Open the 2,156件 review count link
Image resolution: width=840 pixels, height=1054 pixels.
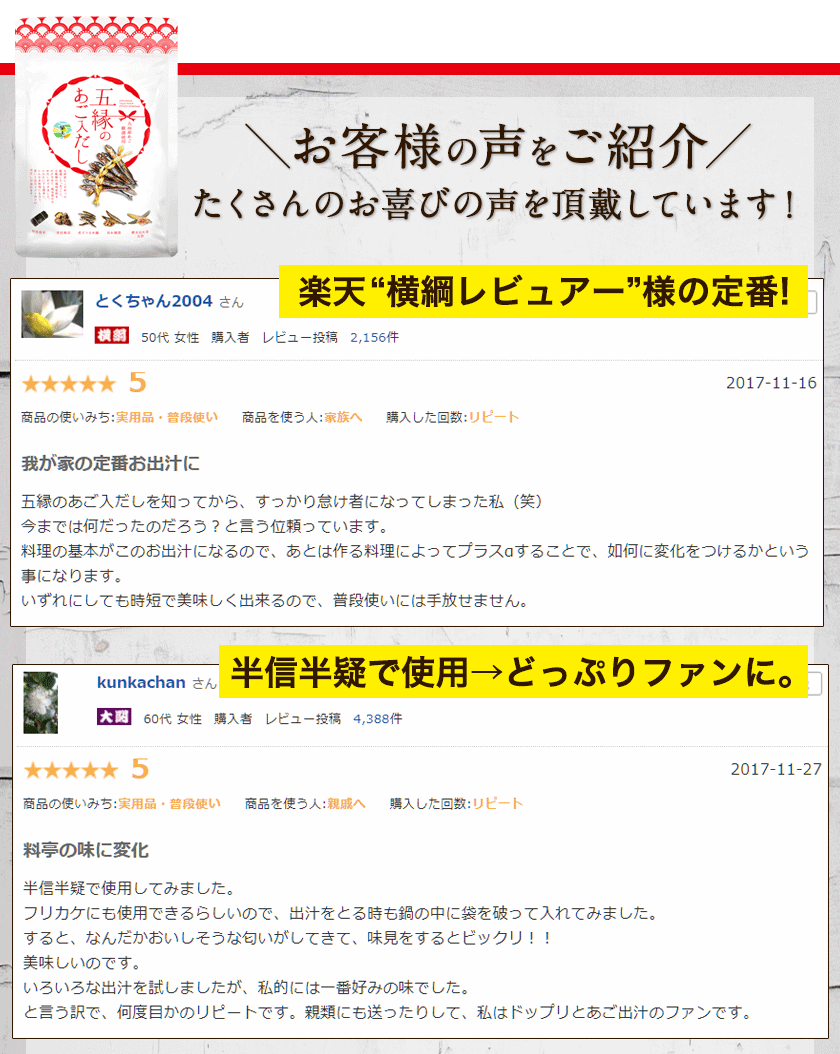pos(374,337)
